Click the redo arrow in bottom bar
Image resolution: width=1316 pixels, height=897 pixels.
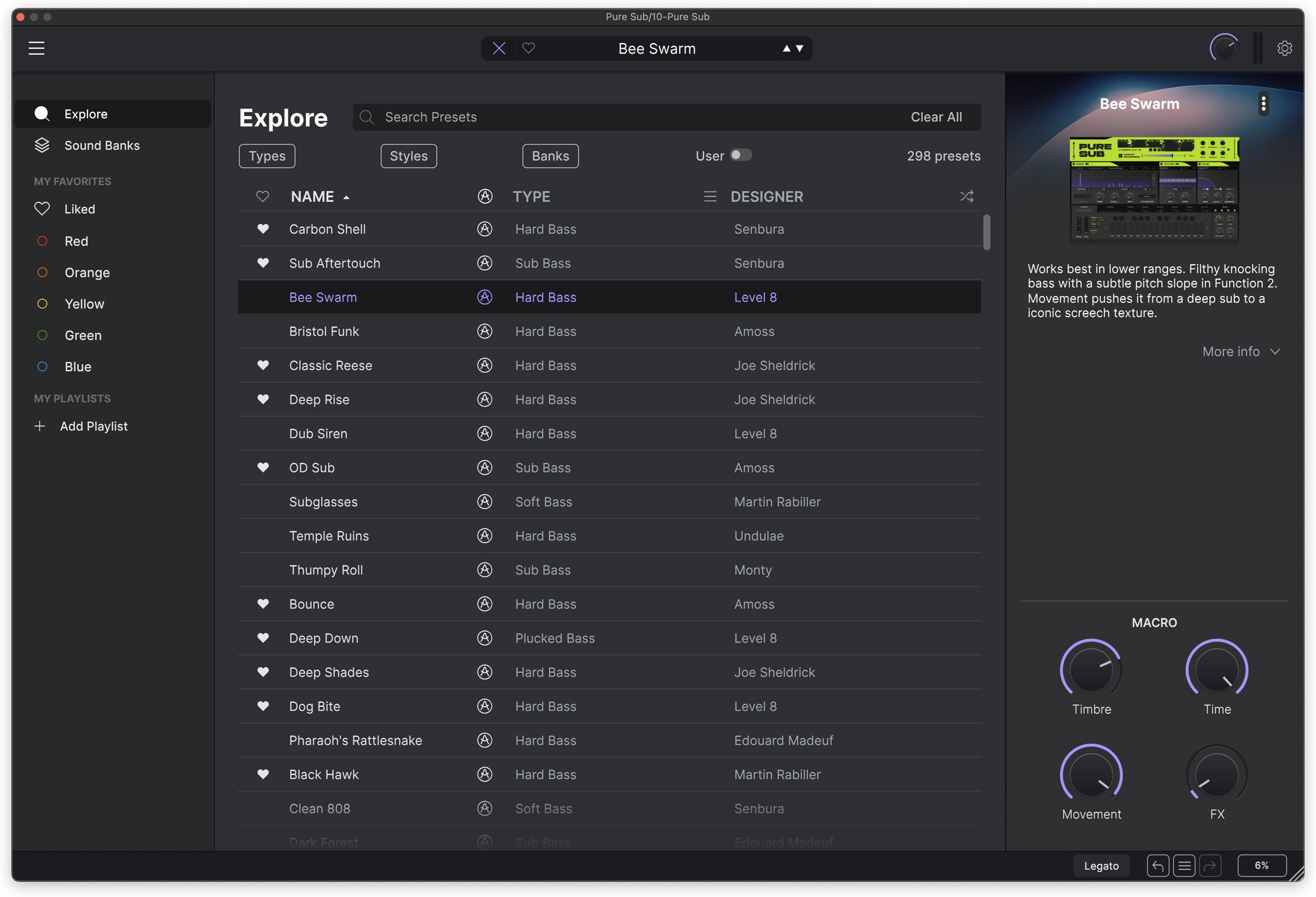coord(1210,865)
